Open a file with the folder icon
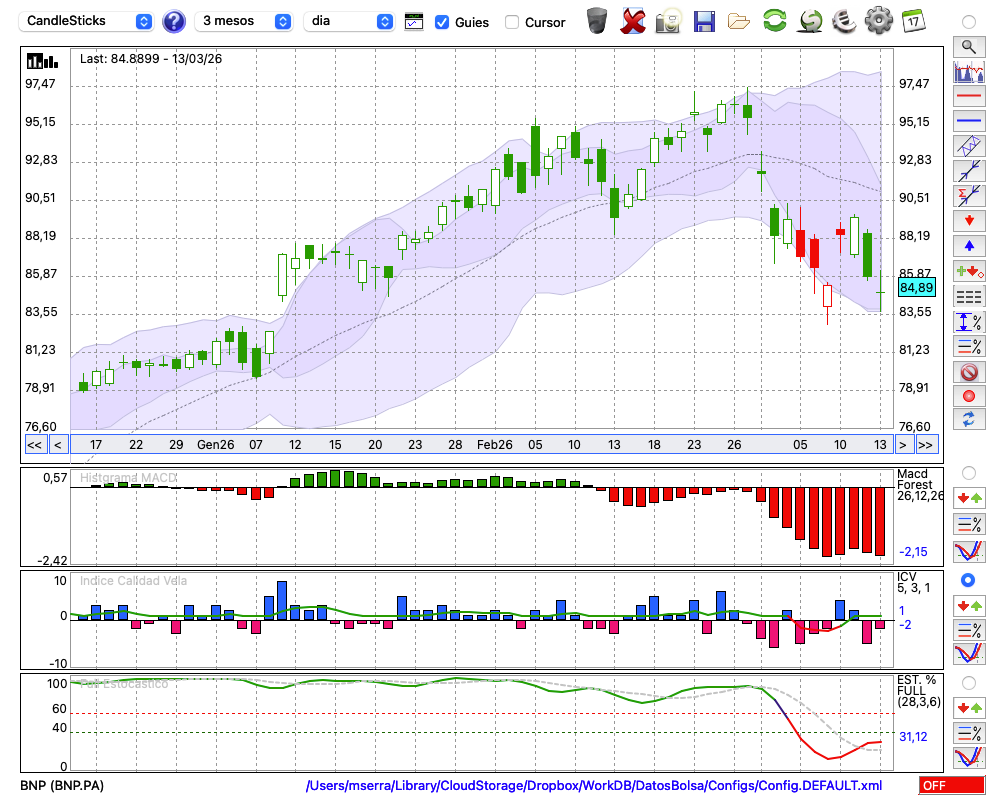This screenshot has width=1000, height=800. (x=739, y=22)
